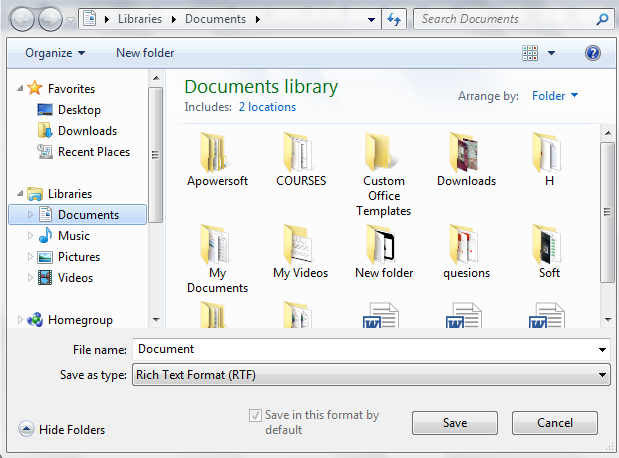This screenshot has width=619, height=458.
Task: Expand the Documents library node
Action: coord(30,214)
